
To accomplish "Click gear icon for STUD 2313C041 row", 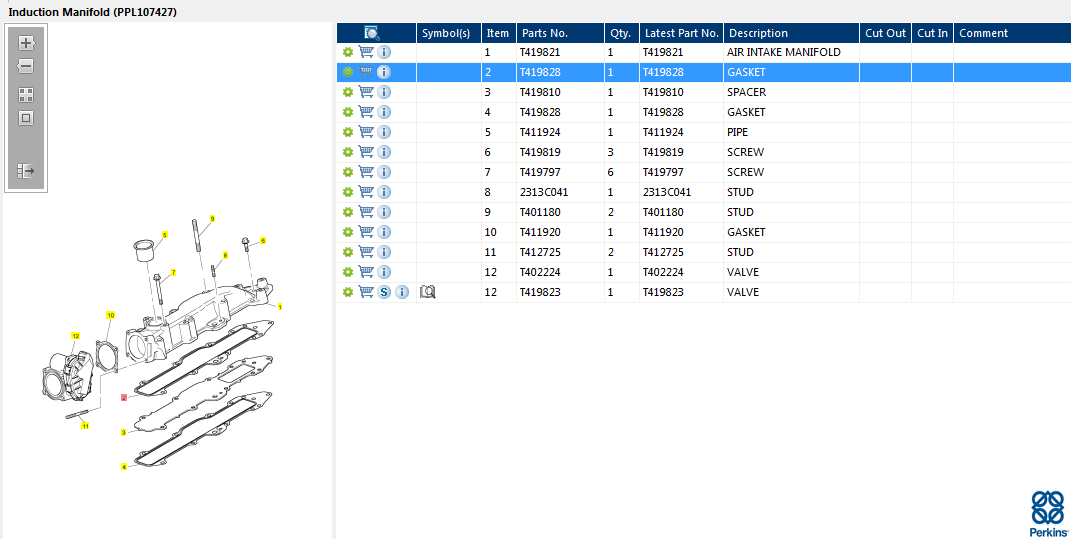I will click(348, 192).
